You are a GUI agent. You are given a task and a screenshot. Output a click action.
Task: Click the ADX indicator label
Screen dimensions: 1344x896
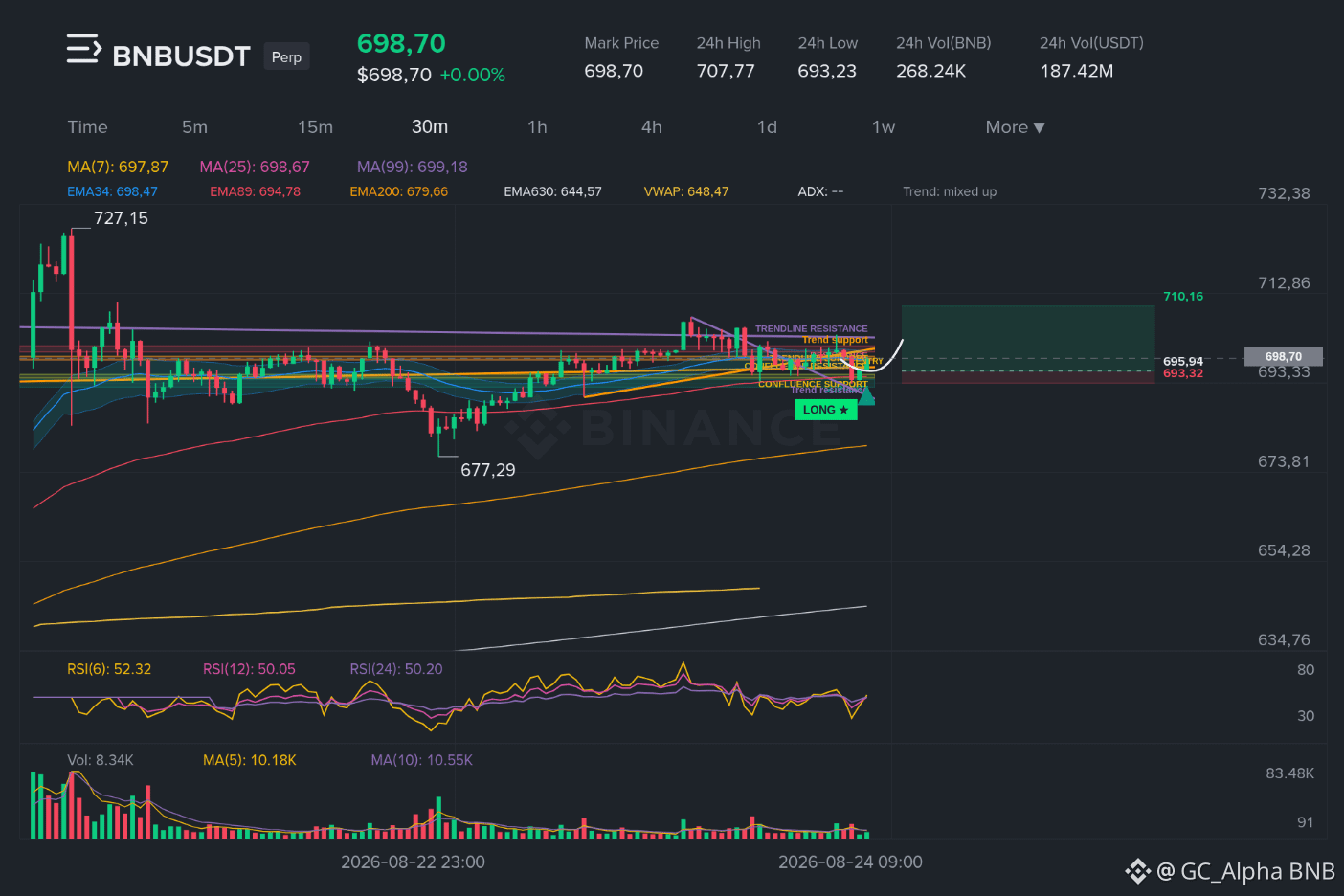coord(820,191)
